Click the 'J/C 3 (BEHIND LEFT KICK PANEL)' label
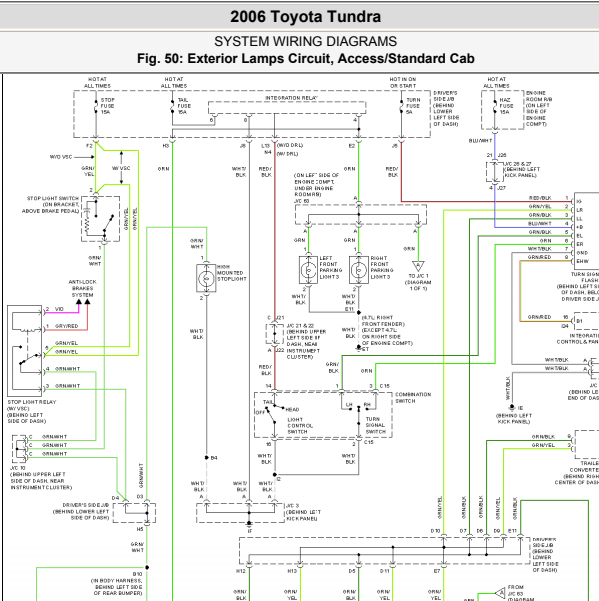The width and height of the screenshot is (599, 601). 304,512
